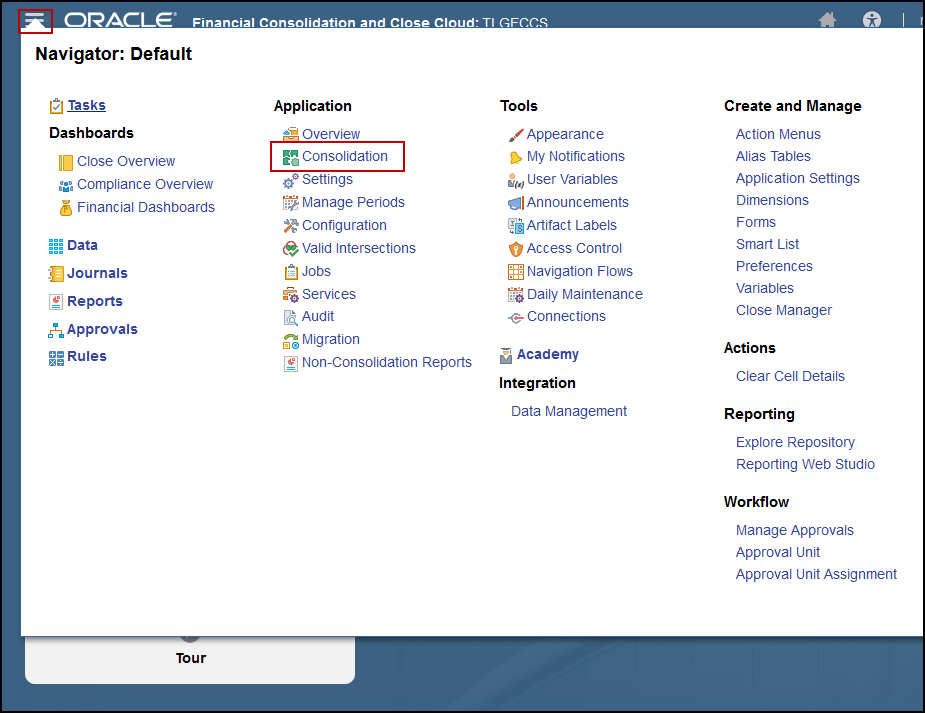Click the Daily Maintenance calendar icon
The image size is (925, 713).
point(516,295)
